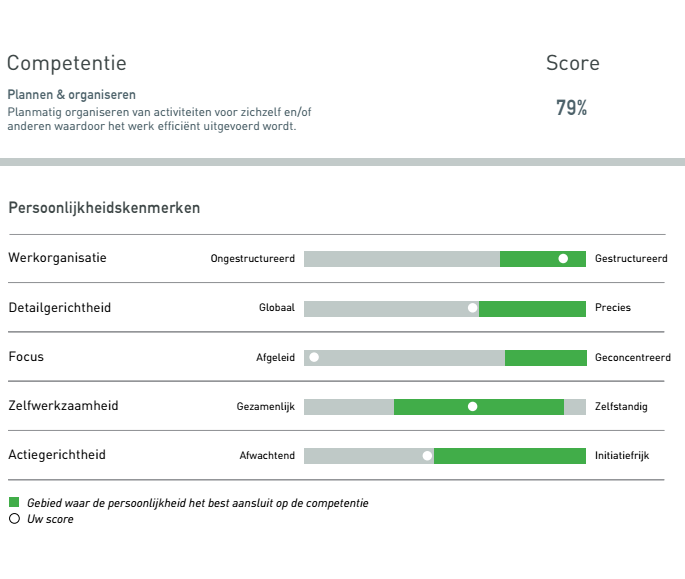Click the Persoonlijkheidskenmerken section heading
The width and height of the screenshot is (685, 579).
(x=104, y=208)
